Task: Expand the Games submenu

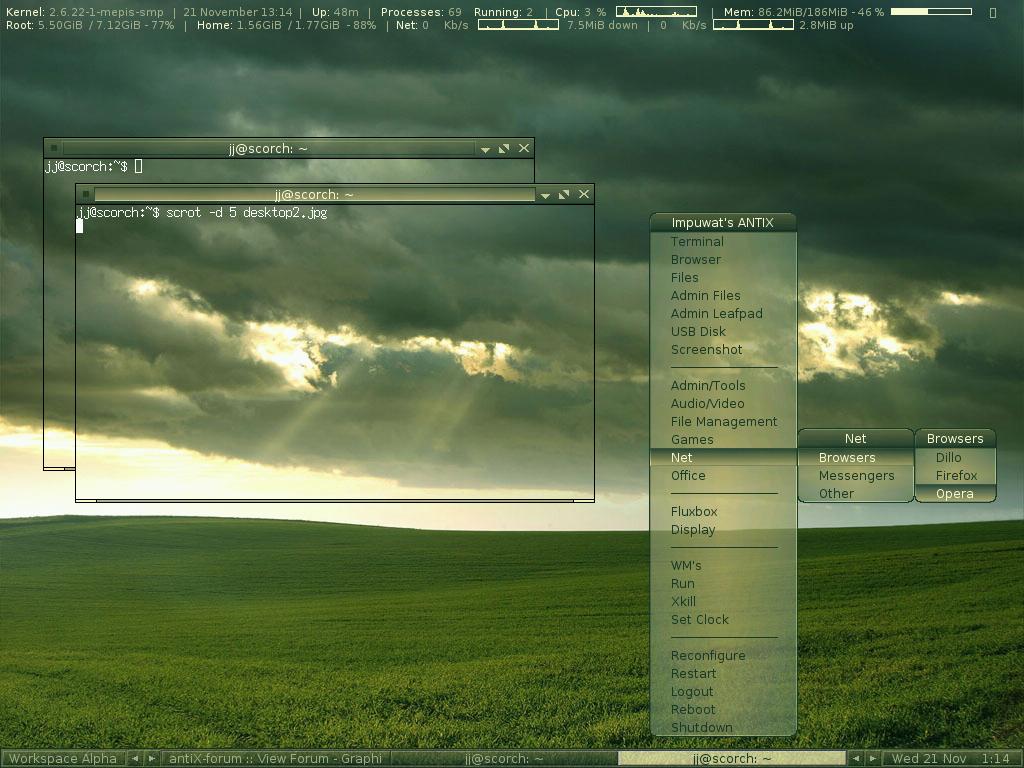Action: pos(724,440)
